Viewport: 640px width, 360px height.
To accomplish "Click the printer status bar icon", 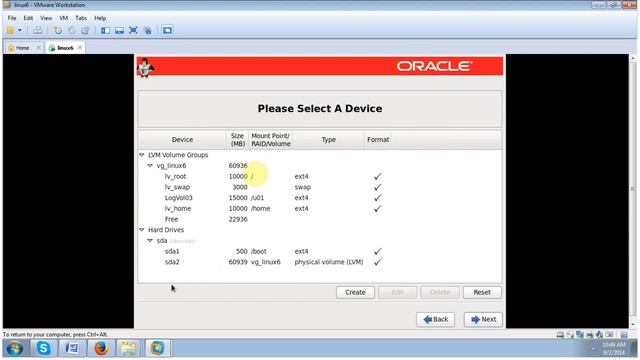I will coord(589,335).
